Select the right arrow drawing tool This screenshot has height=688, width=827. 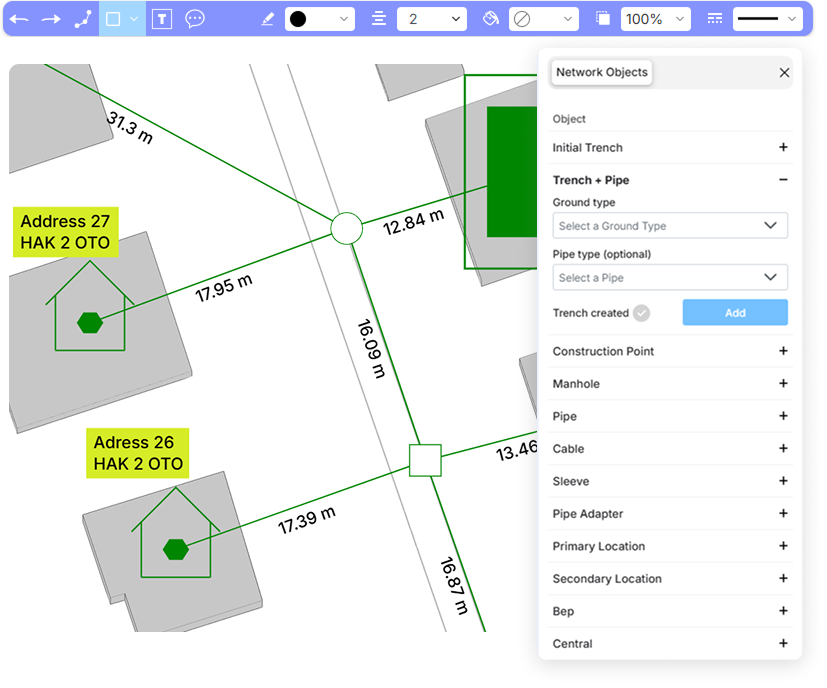pos(51,19)
